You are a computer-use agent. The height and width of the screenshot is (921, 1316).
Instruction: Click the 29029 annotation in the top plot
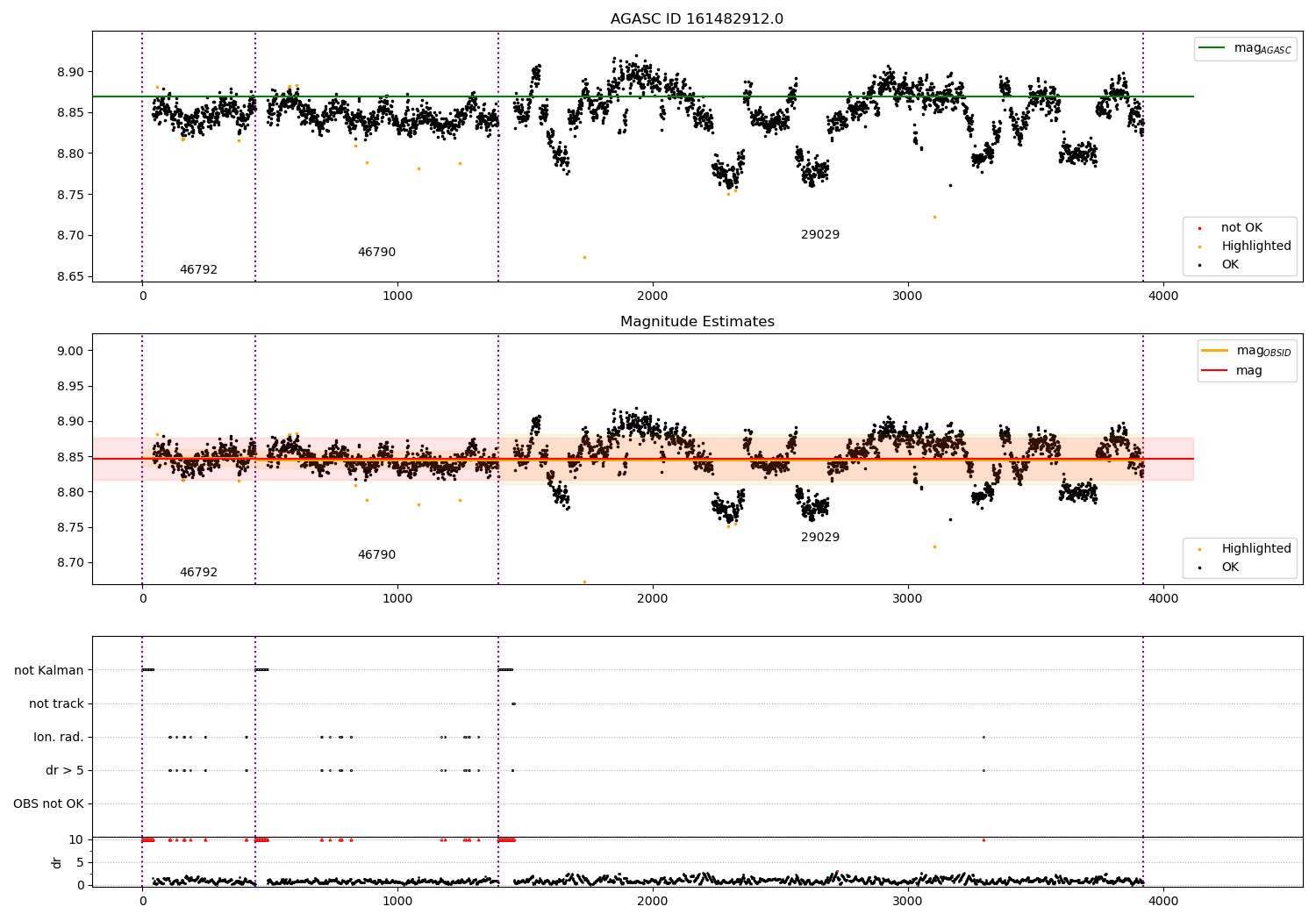[x=820, y=235]
